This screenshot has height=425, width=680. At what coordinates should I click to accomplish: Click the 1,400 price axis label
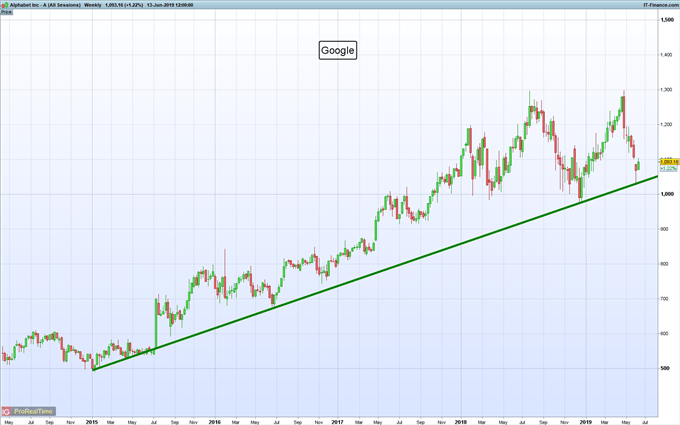[667, 55]
